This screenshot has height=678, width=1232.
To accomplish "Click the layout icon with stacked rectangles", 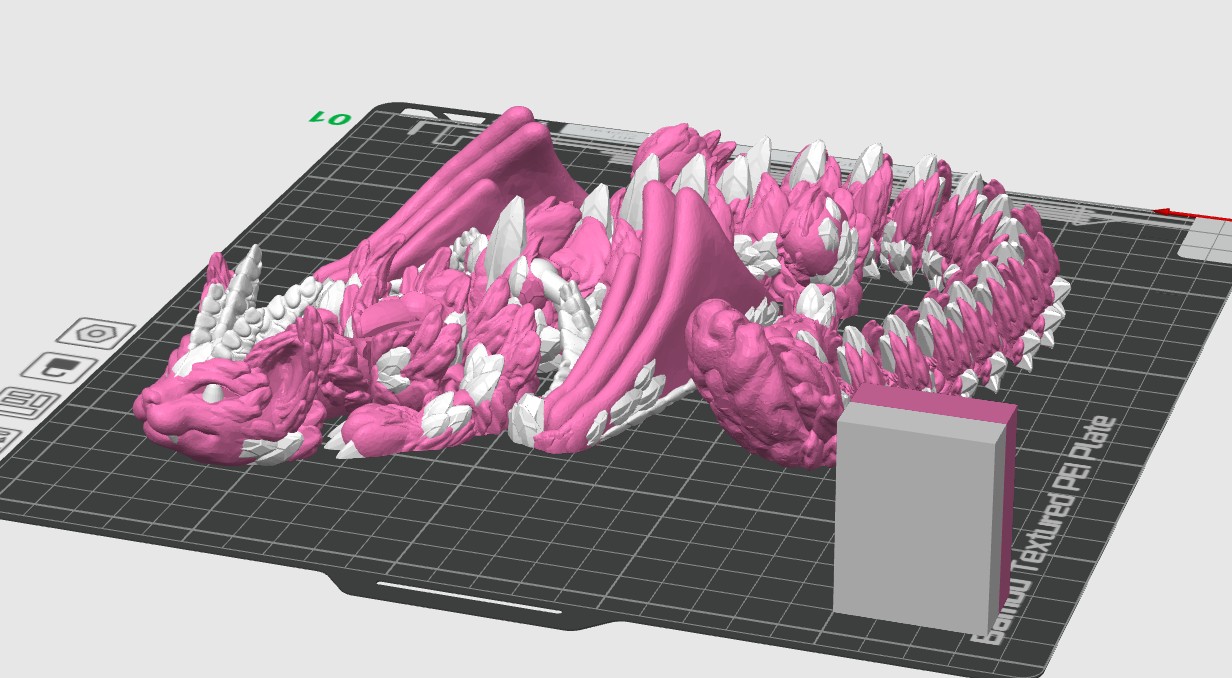I will 28,402.
